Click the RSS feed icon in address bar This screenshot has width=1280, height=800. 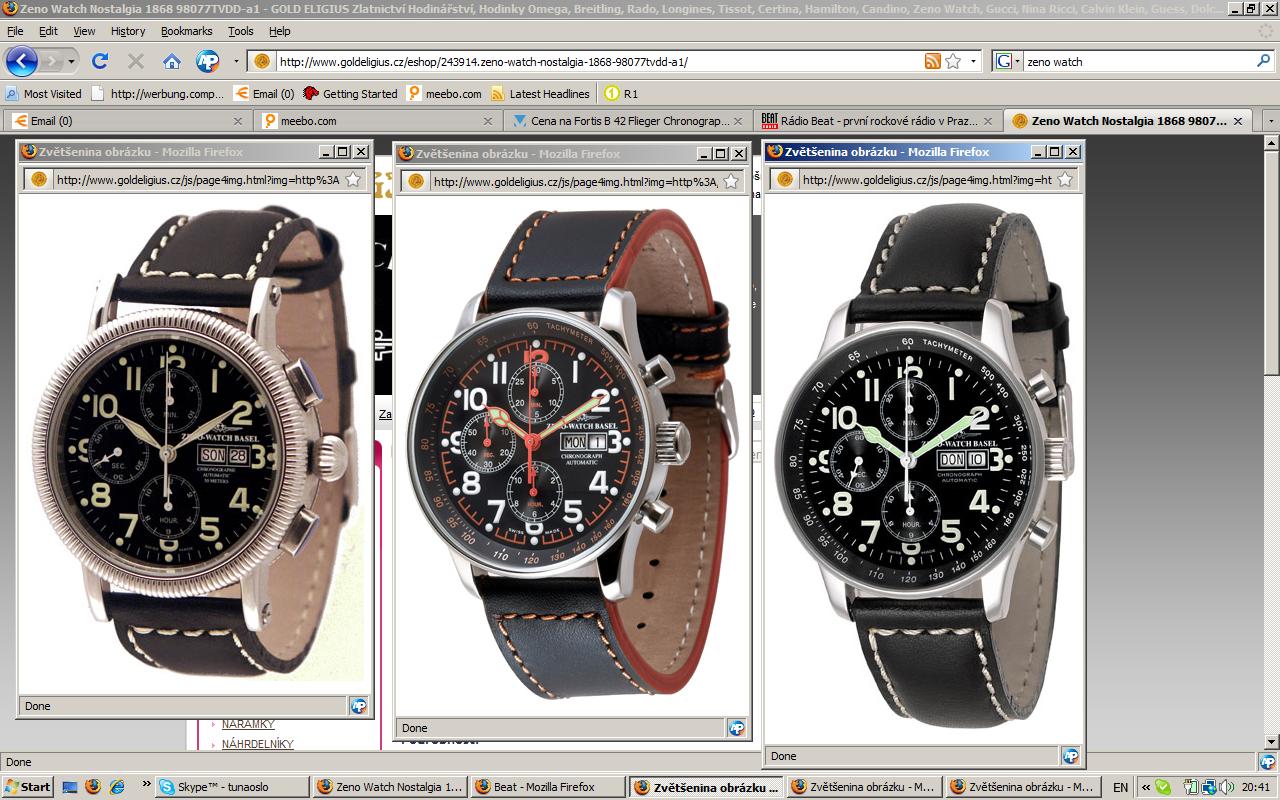coord(932,61)
